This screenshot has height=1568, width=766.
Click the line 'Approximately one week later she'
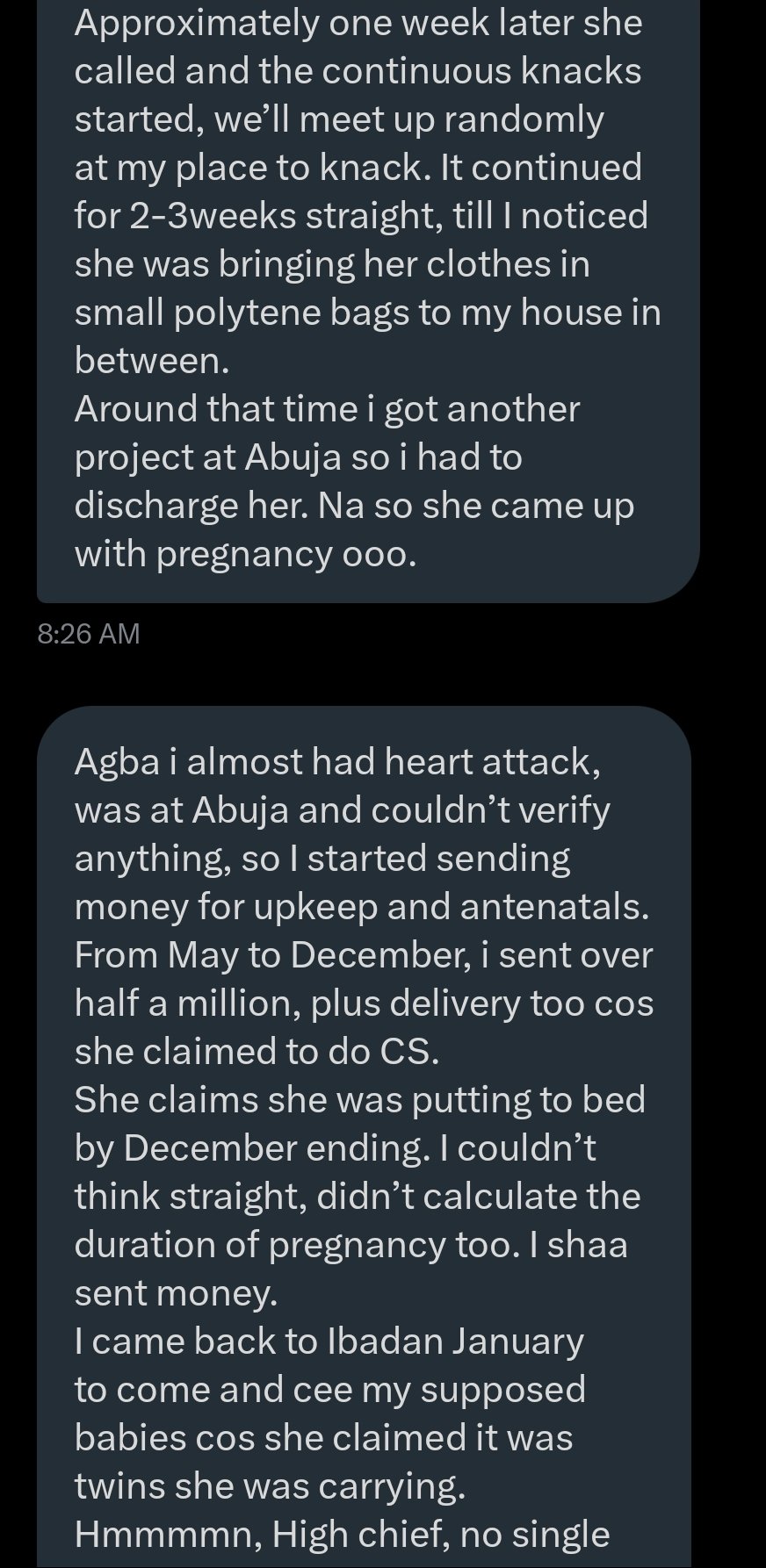click(x=358, y=23)
